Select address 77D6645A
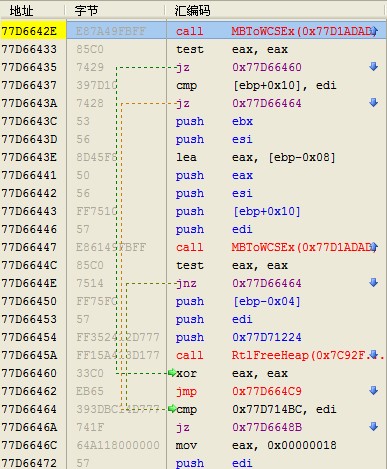The width and height of the screenshot is (387, 469). click(29, 355)
